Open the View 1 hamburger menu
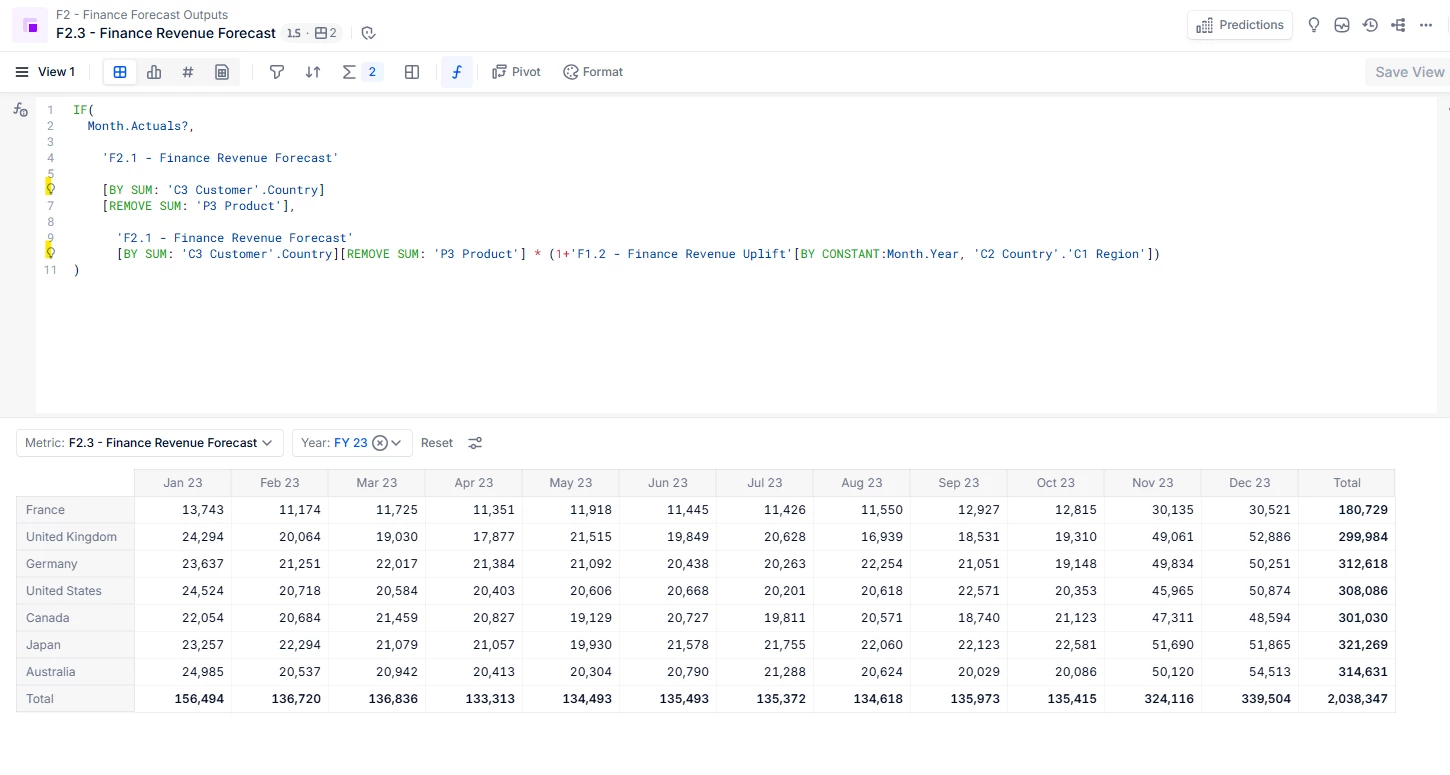 (22, 72)
